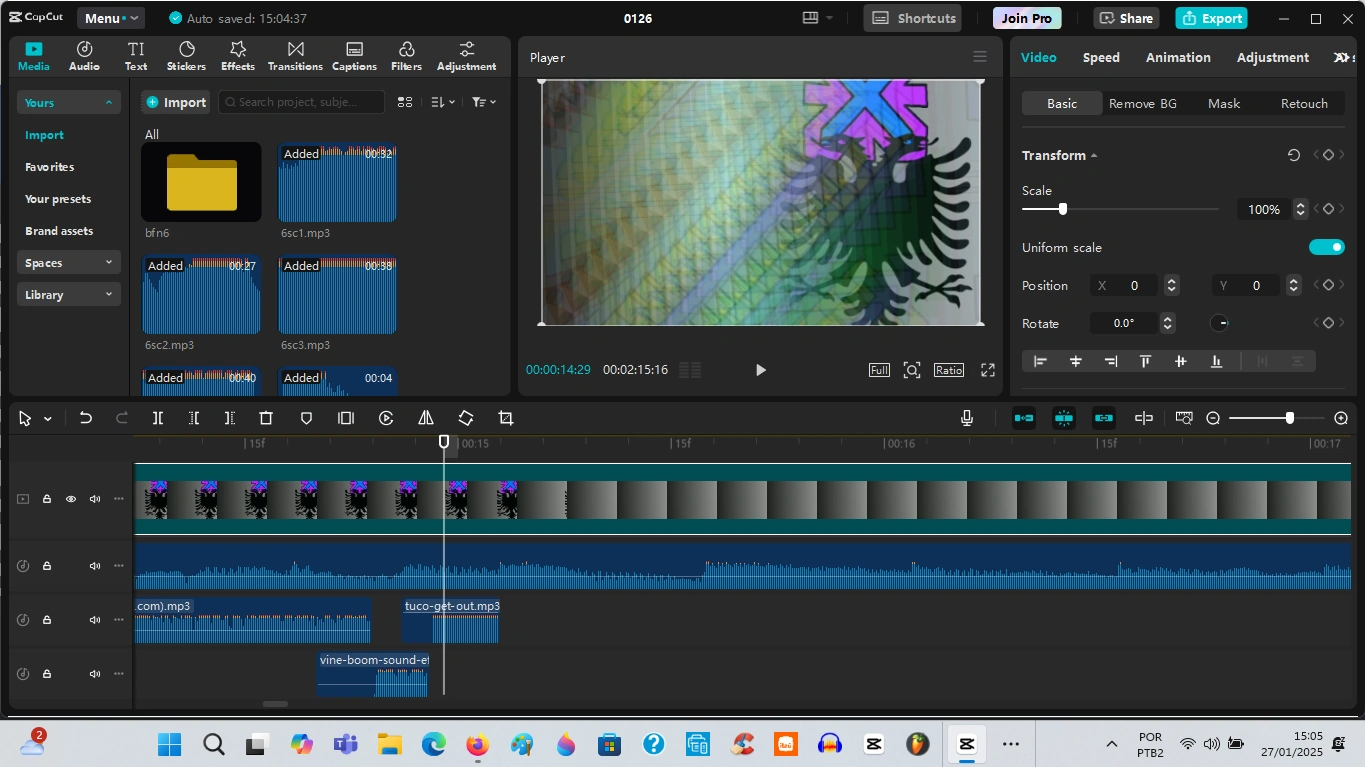Click the voiceover microphone icon
Image resolution: width=1365 pixels, height=767 pixels.
[x=966, y=418]
